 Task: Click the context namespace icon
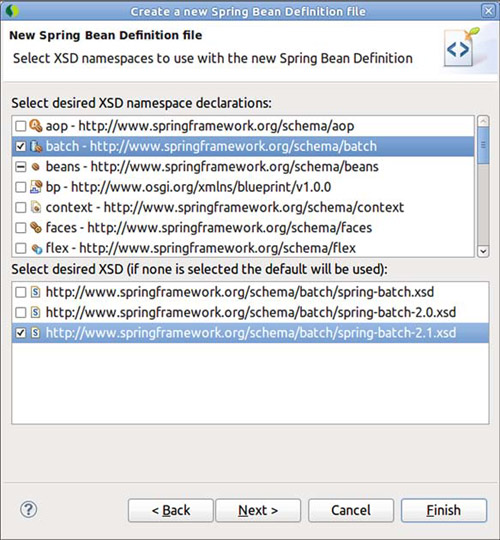tap(36, 207)
